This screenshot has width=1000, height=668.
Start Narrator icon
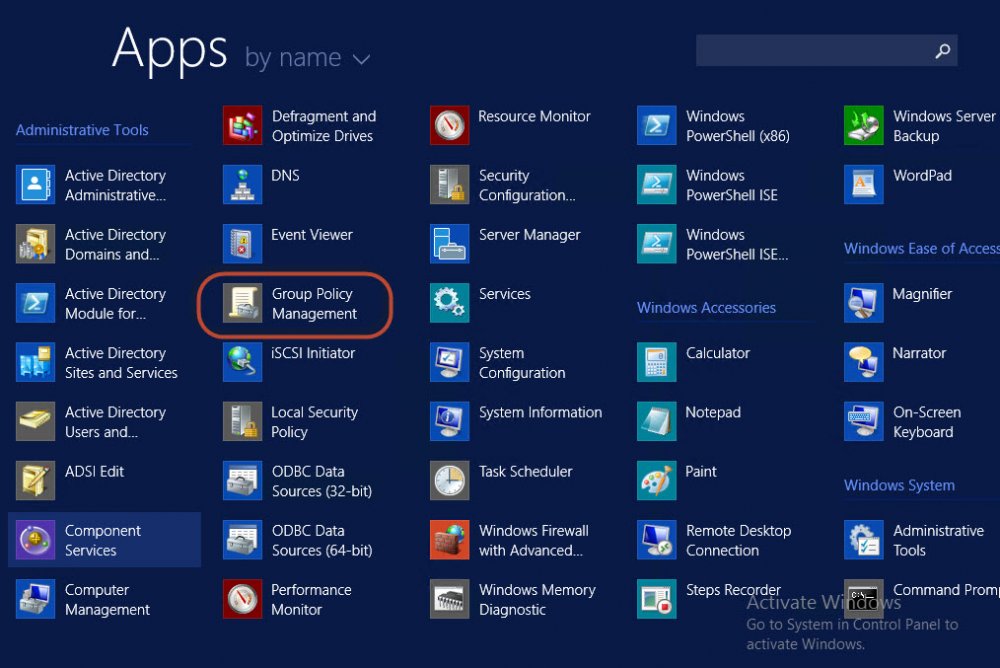(864, 362)
